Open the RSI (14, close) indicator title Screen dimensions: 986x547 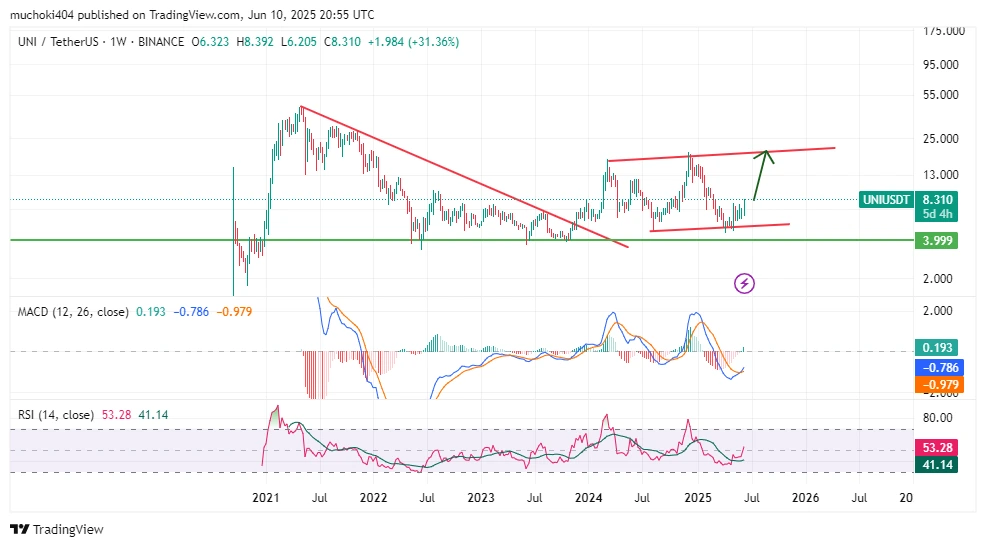click(x=56, y=414)
